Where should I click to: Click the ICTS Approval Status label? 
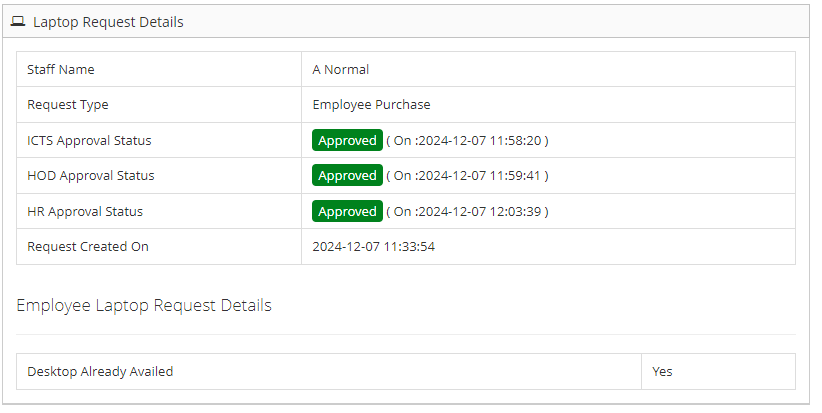89,141
